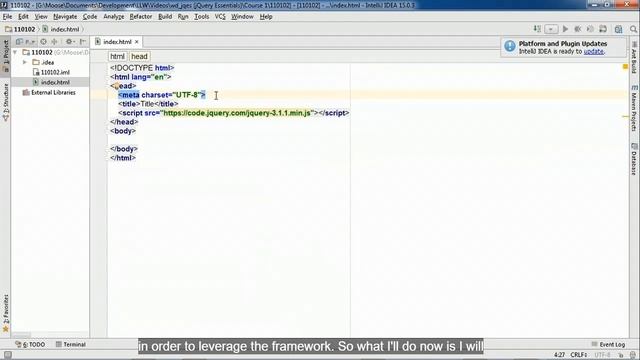640x360 pixels.
Task: Toggle the Database tool window
Action: (634, 159)
